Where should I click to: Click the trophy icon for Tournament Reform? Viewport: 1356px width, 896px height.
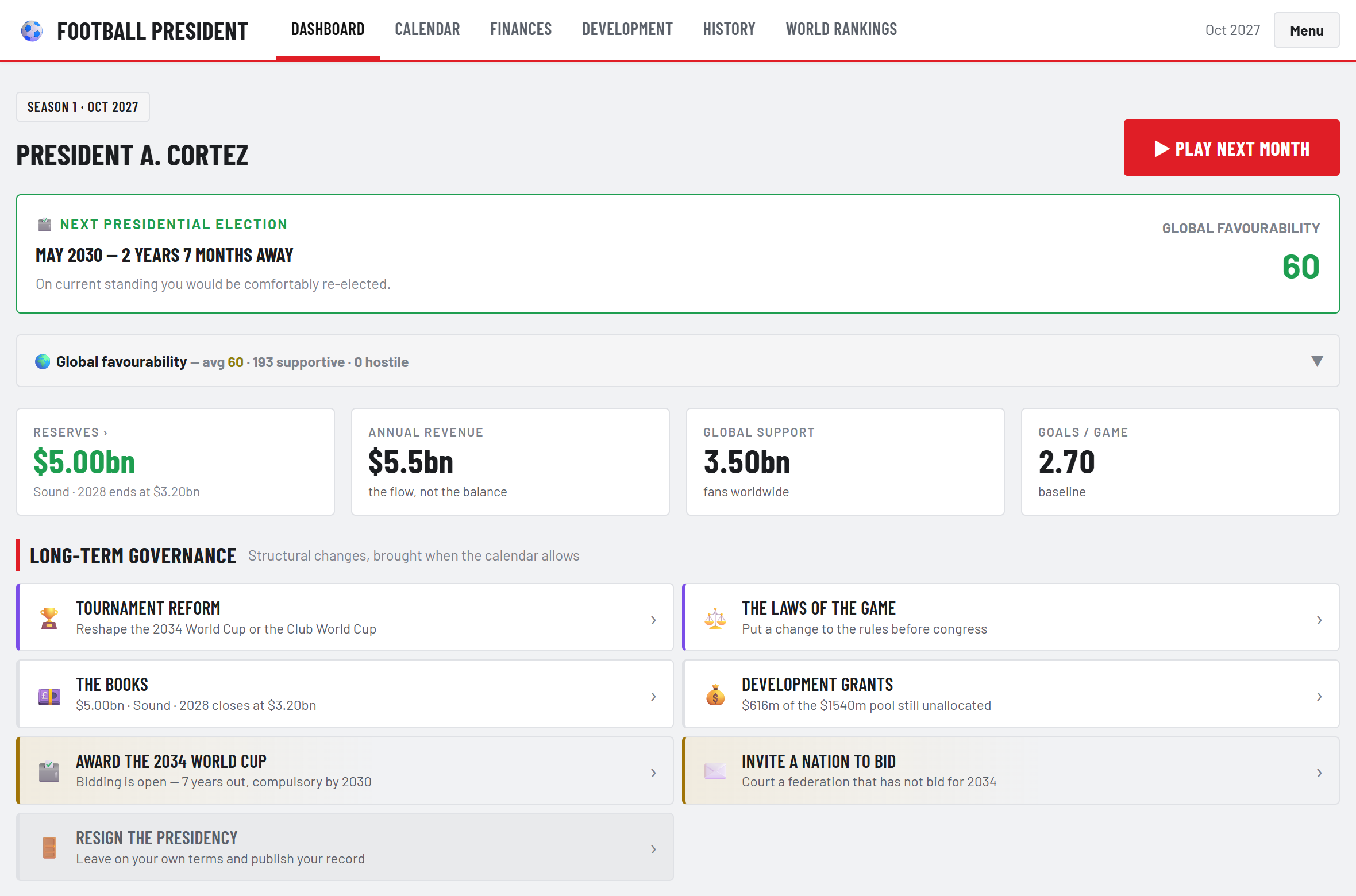click(x=49, y=619)
